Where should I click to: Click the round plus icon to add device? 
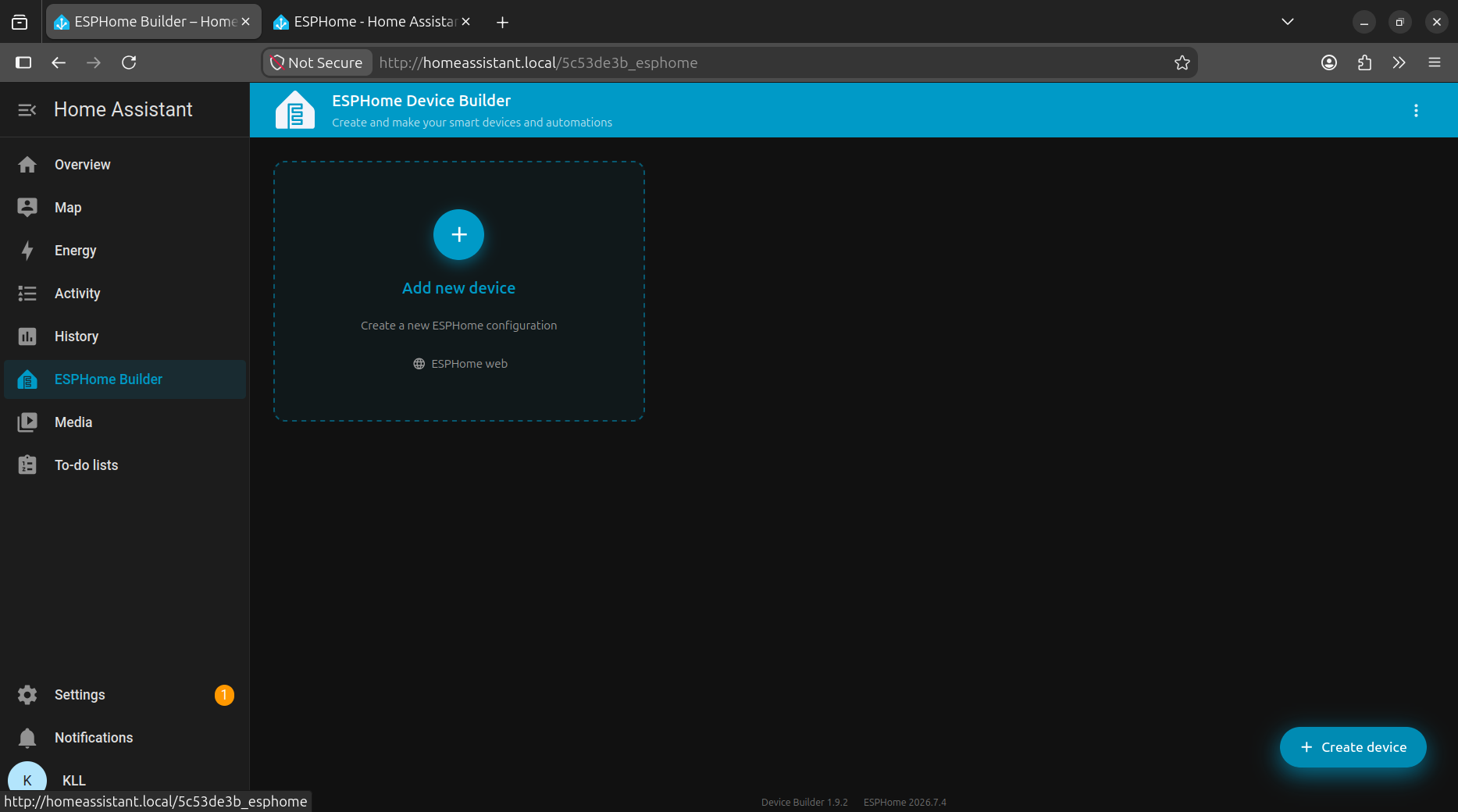pos(459,234)
